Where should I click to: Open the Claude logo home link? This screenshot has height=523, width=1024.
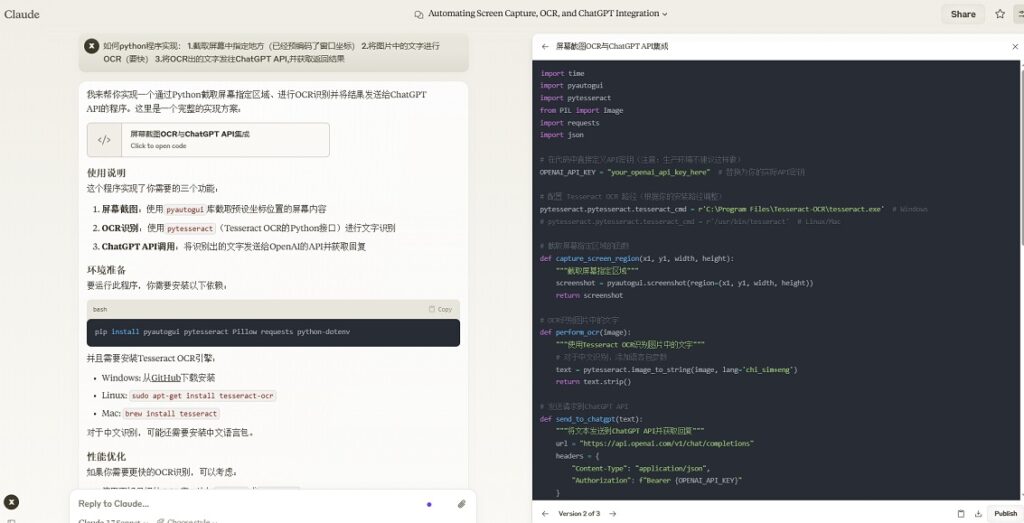pos(22,14)
